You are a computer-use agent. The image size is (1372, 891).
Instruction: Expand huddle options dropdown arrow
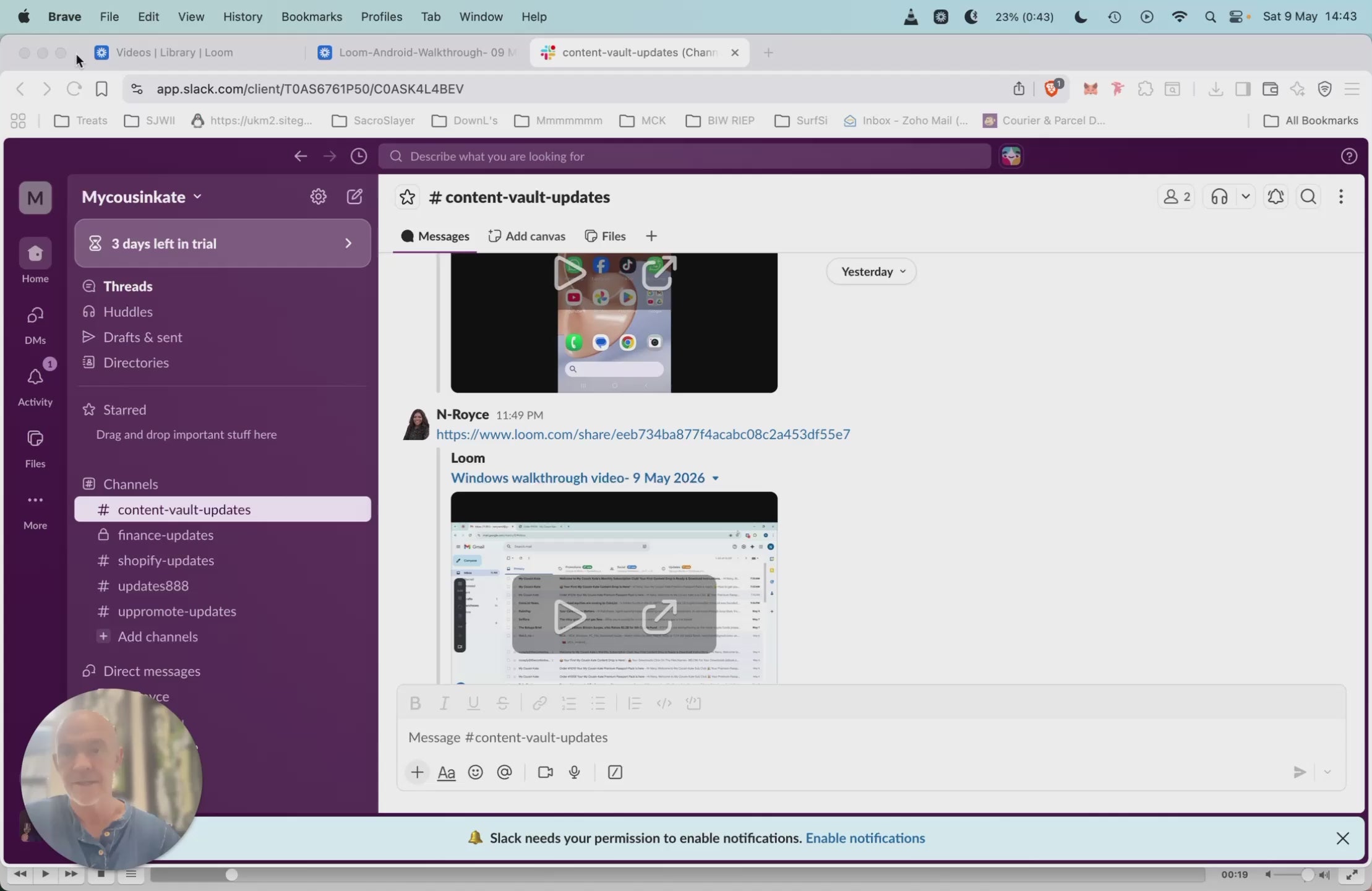tap(1245, 197)
